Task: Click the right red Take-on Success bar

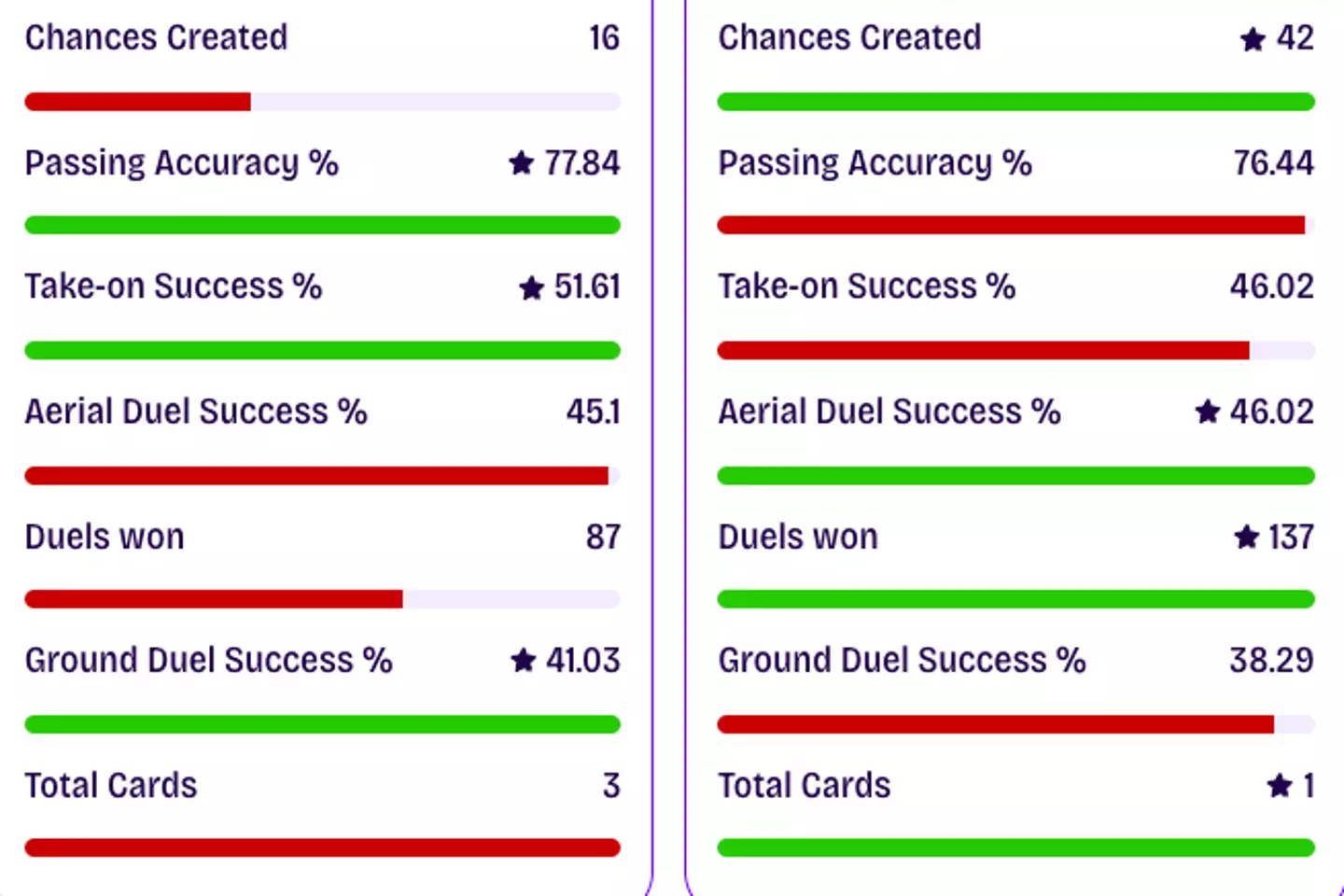Action: (982, 350)
